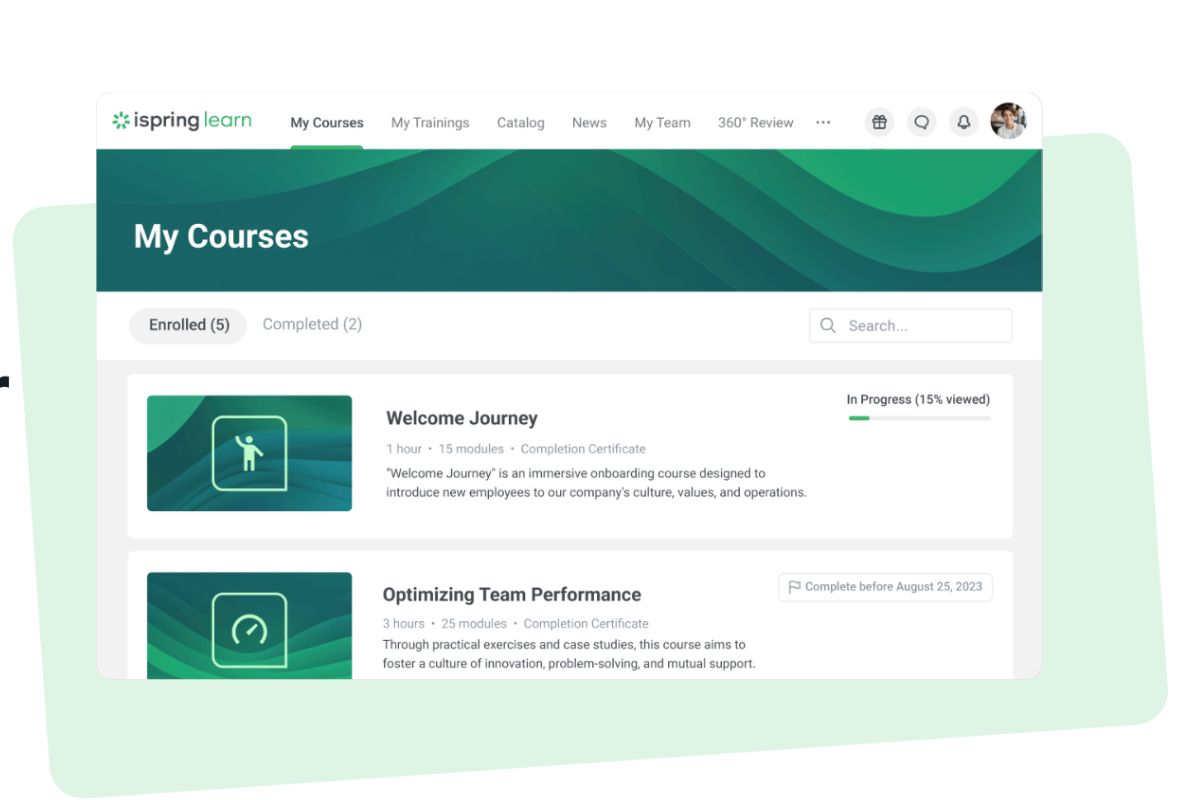Click the My Courses banner heading
This screenshot has width=1200, height=800.
click(221, 236)
